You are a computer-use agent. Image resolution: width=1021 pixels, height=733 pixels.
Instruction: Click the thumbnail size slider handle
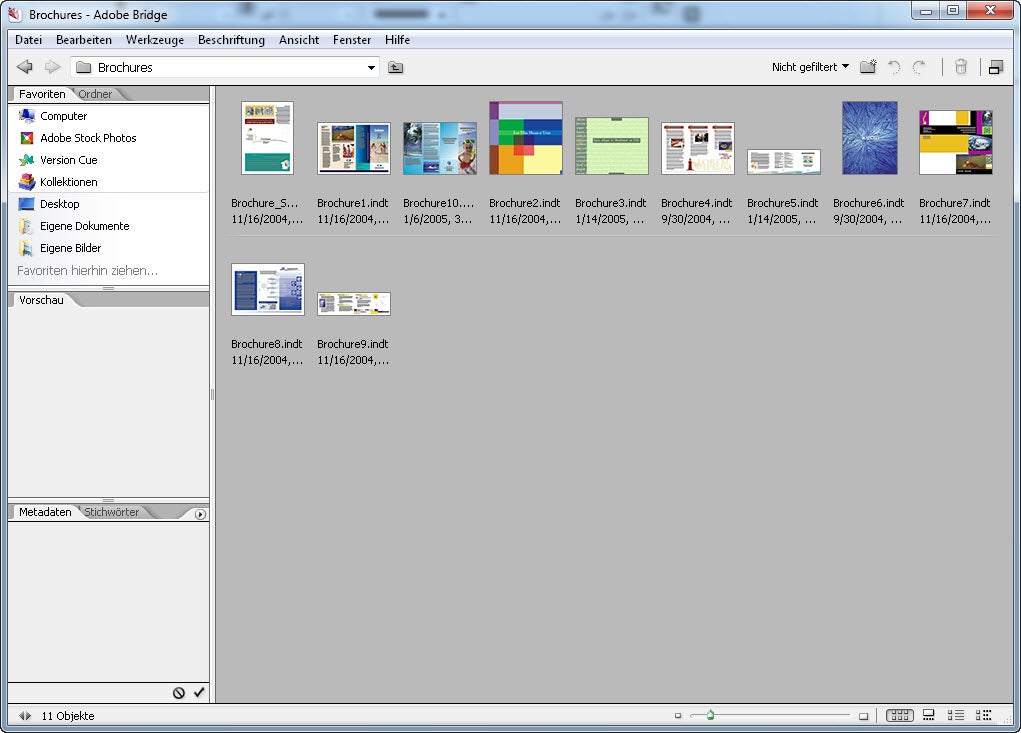click(x=710, y=715)
